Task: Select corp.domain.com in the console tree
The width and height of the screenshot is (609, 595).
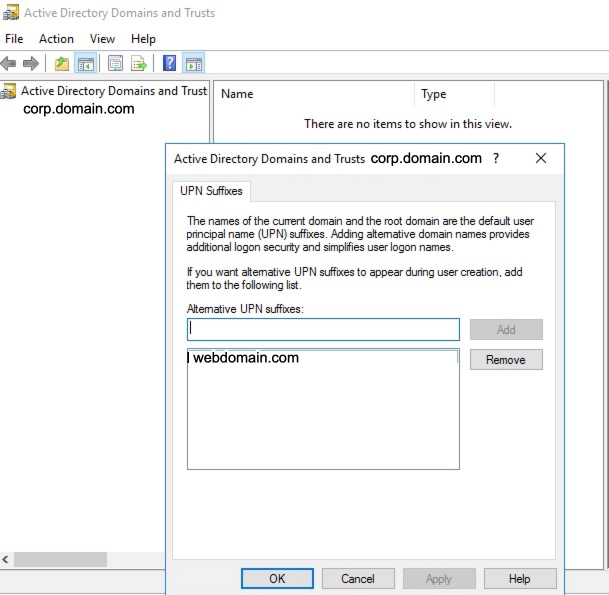Action: click(x=79, y=109)
